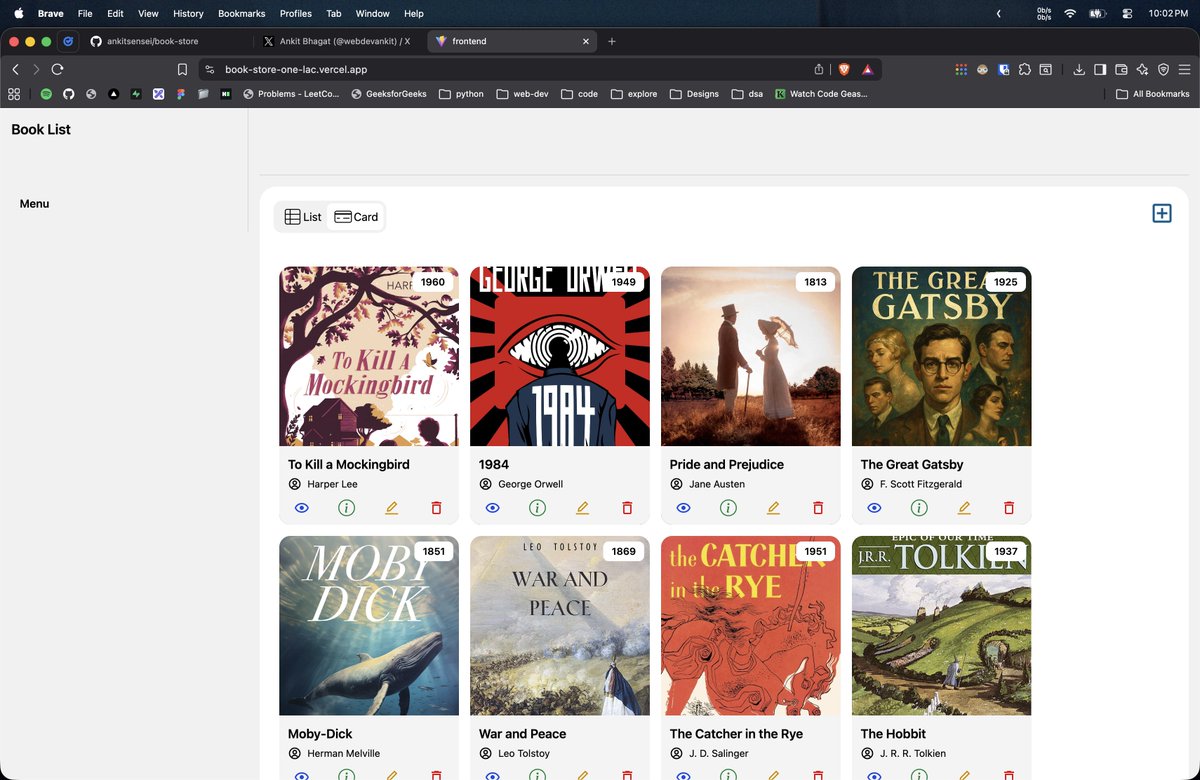The width and height of the screenshot is (1200, 780).
Task: Edit the 1984 book entry
Action: pyautogui.click(x=582, y=508)
